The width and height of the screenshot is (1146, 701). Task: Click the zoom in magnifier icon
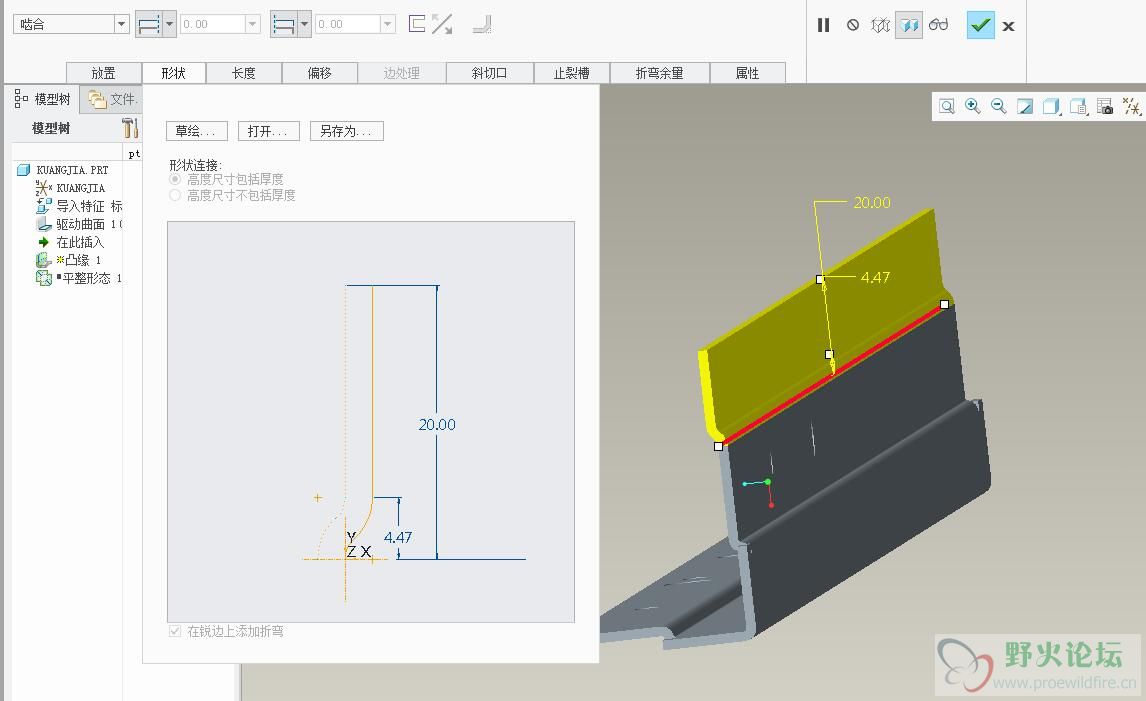pyautogui.click(x=973, y=107)
